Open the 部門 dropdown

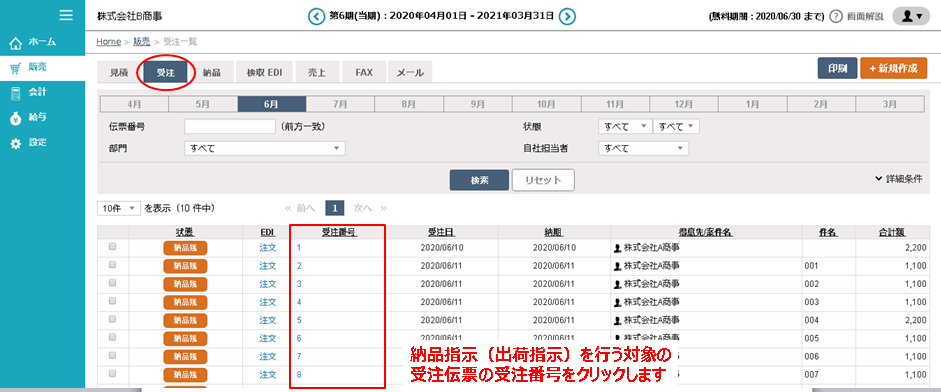click(x=265, y=148)
